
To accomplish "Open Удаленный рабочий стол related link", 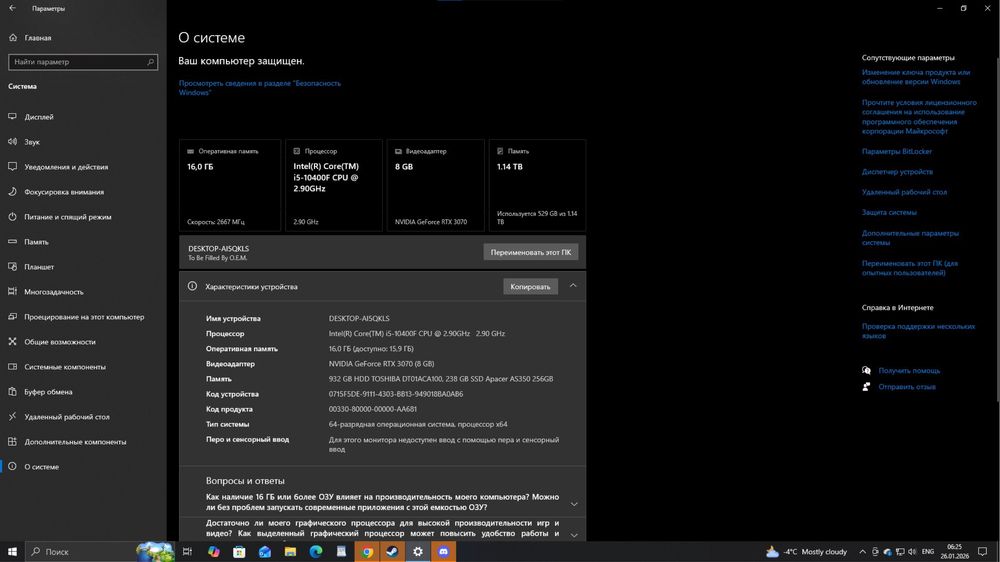I will 904,192.
